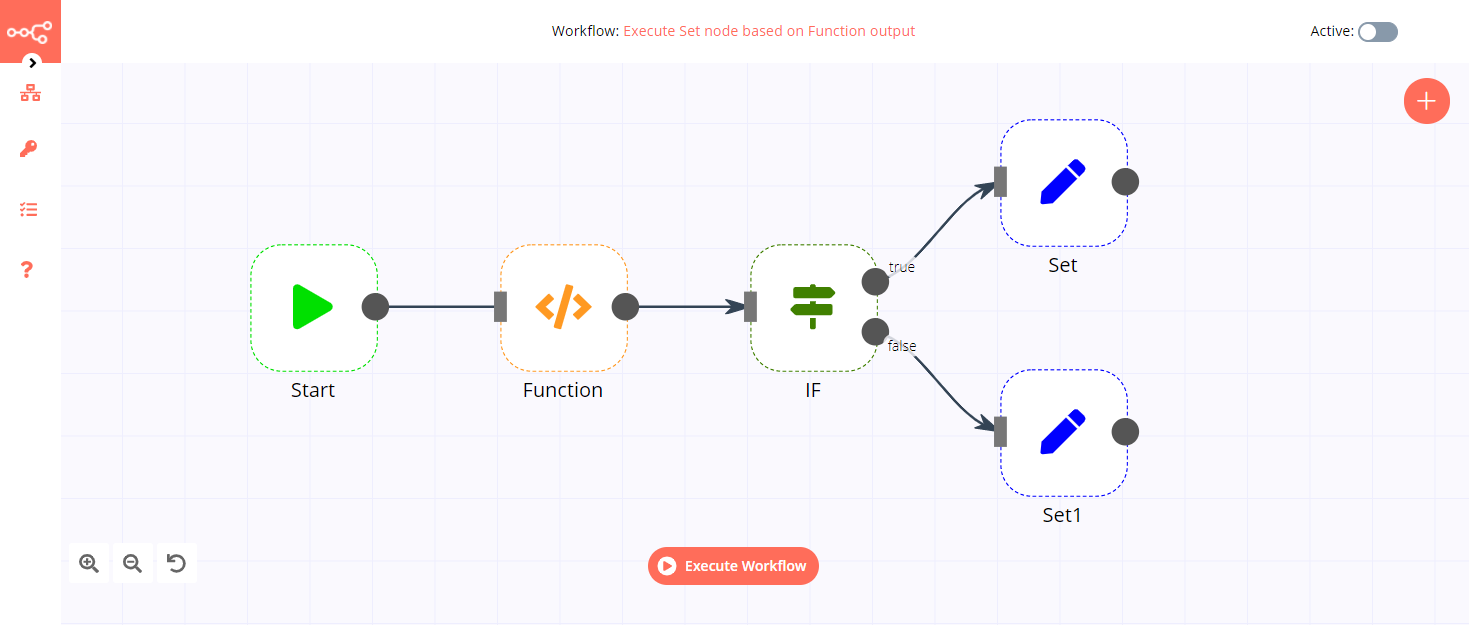Open the Credentials sidebar icon
Screen dimensions: 1469x625
pyautogui.click(x=27, y=149)
